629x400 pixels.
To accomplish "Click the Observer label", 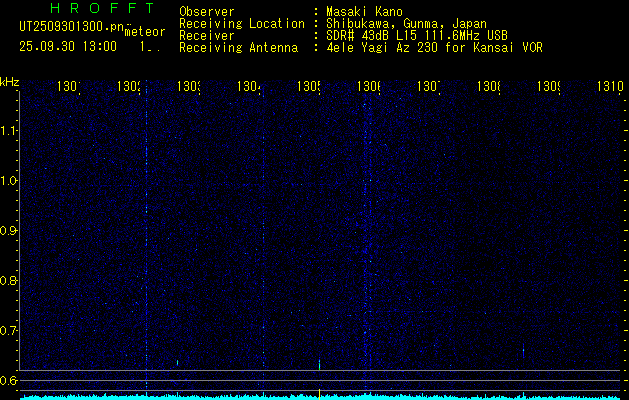I will coord(207,11).
